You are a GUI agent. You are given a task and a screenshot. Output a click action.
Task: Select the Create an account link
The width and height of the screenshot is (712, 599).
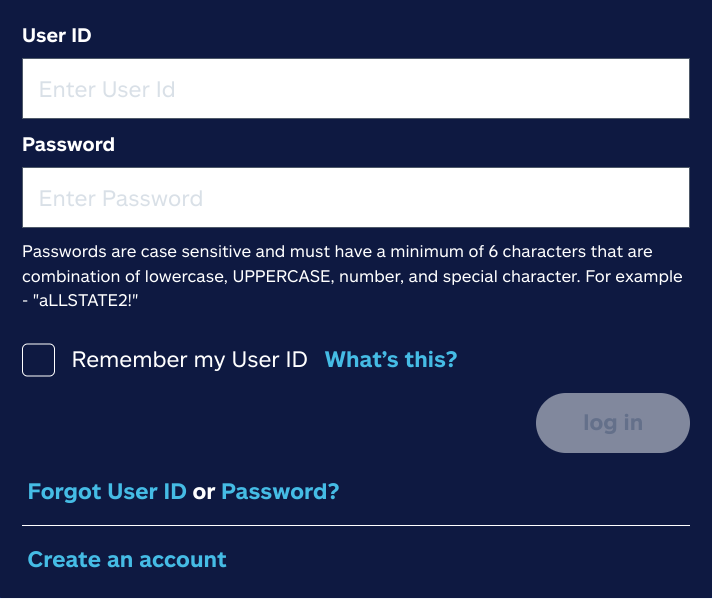point(127,560)
